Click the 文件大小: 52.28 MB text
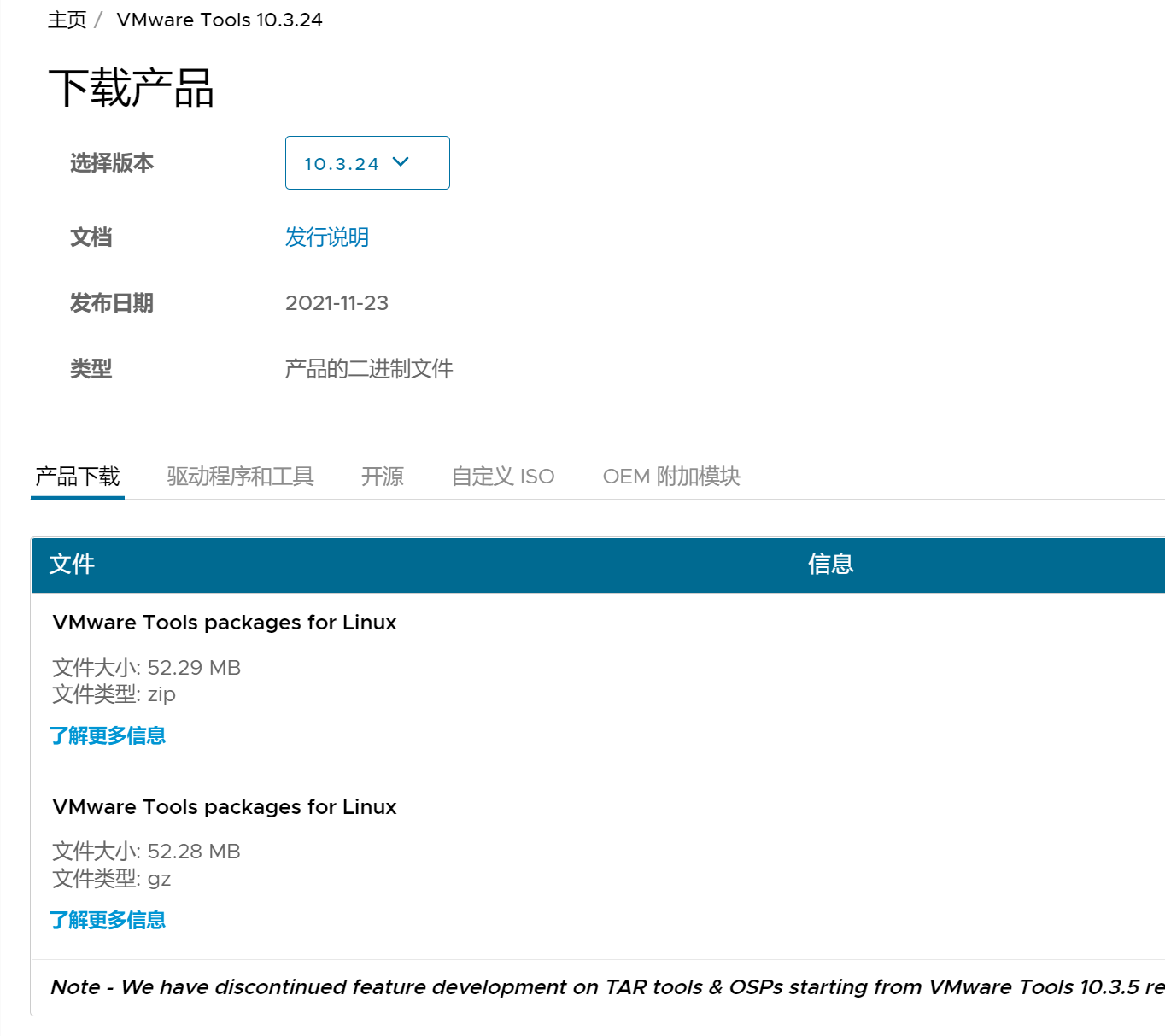Image resolution: width=1165 pixels, height=1036 pixels. (x=147, y=852)
